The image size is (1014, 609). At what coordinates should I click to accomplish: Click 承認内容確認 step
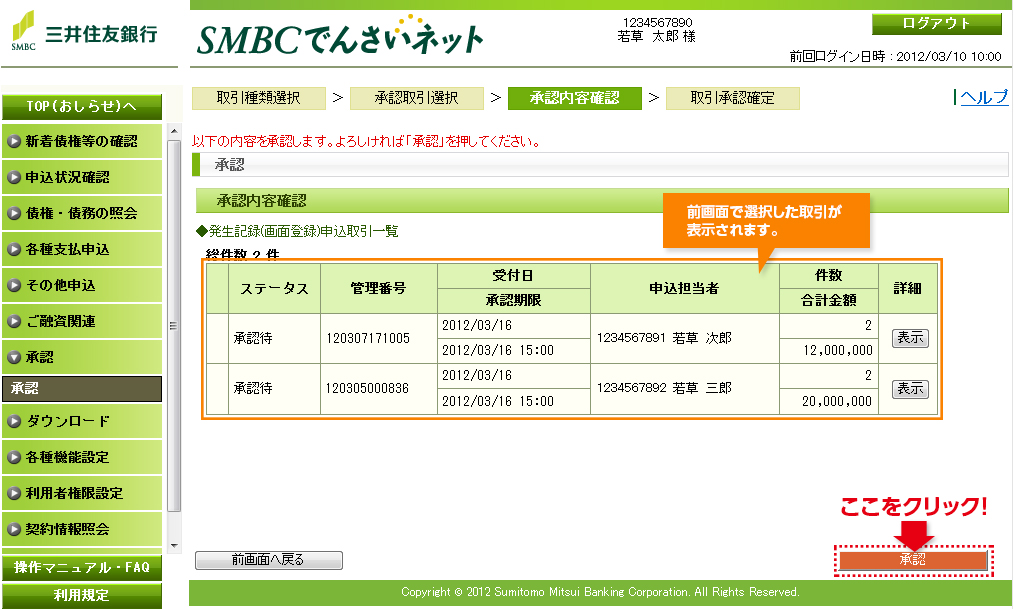pos(575,98)
